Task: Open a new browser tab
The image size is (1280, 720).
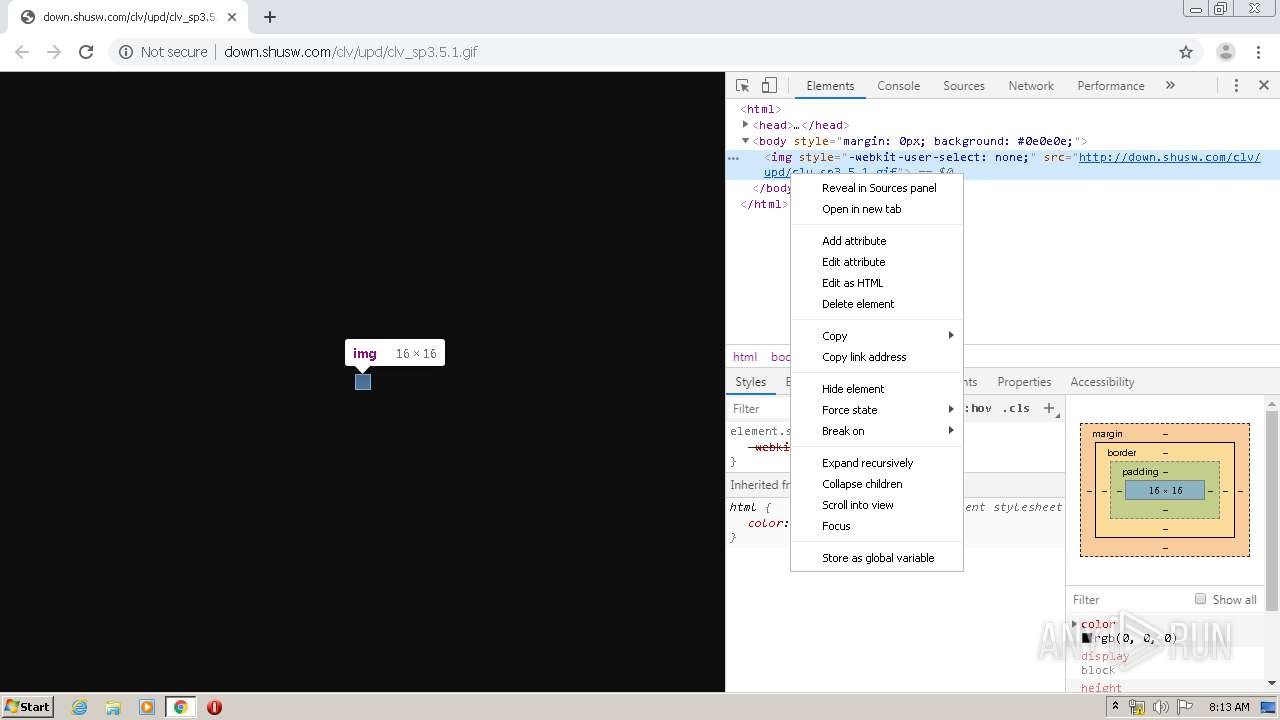Action: click(x=270, y=17)
